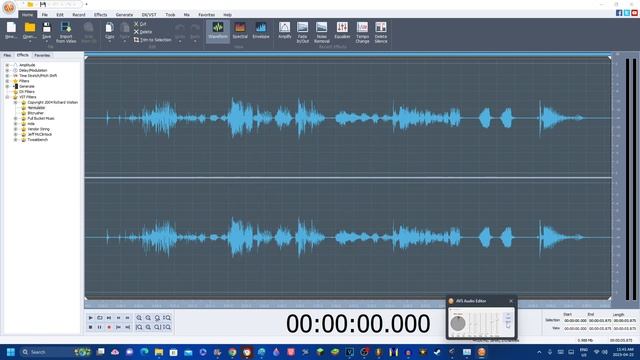Select the DX Filters tree item
The height and width of the screenshot is (360, 640).
click(27, 92)
